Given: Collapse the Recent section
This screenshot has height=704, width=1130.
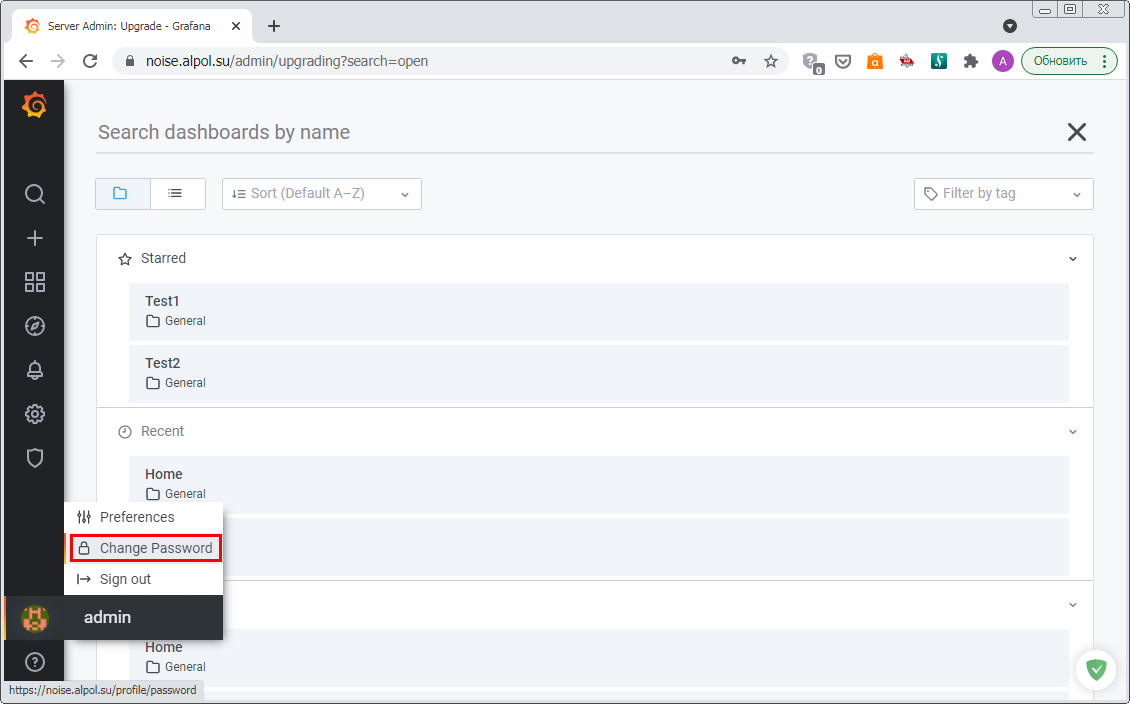Looking at the screenshot, I should click(1072, 432).
